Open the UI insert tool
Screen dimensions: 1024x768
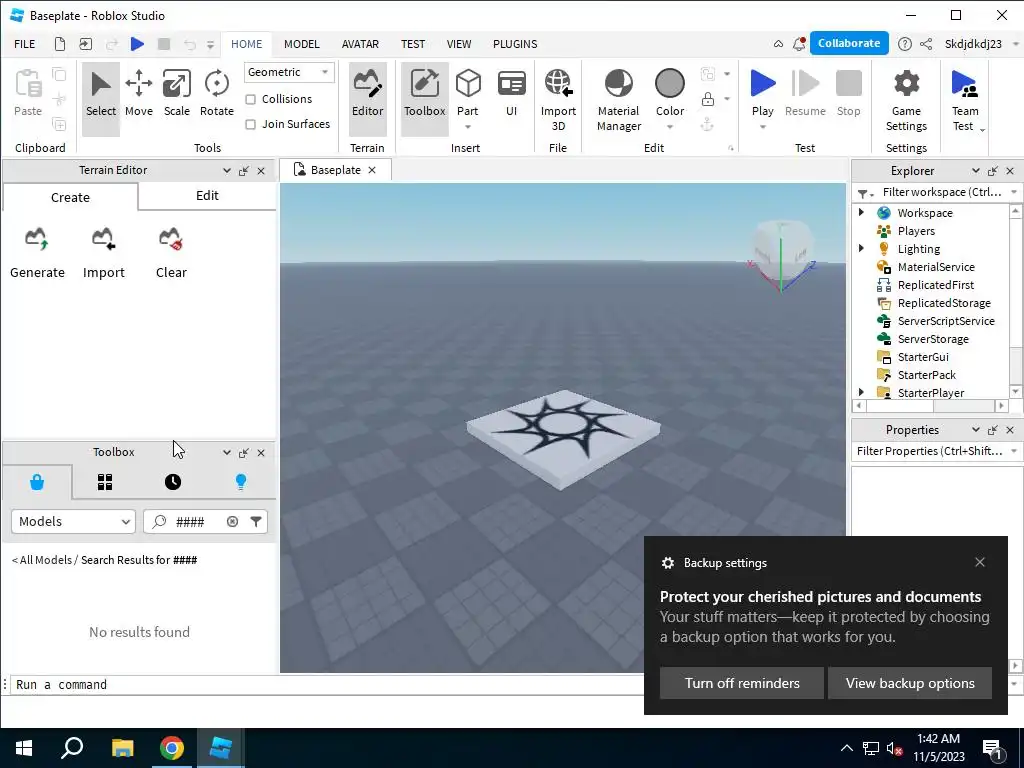click(511, 95)
